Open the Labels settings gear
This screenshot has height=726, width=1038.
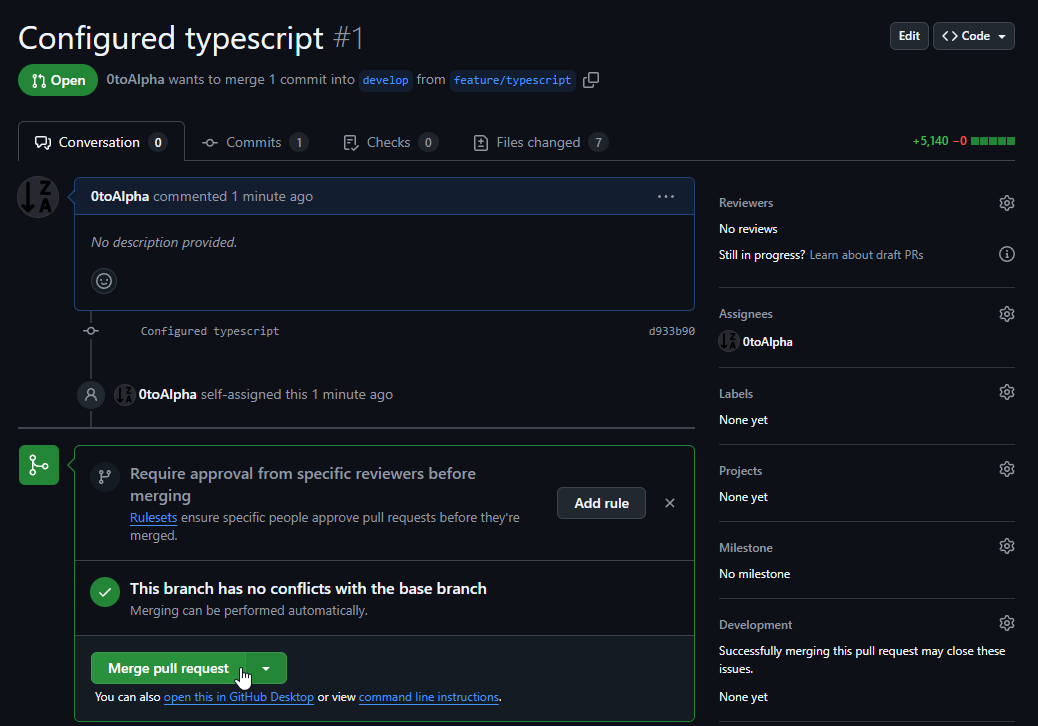pos(1007,391)
